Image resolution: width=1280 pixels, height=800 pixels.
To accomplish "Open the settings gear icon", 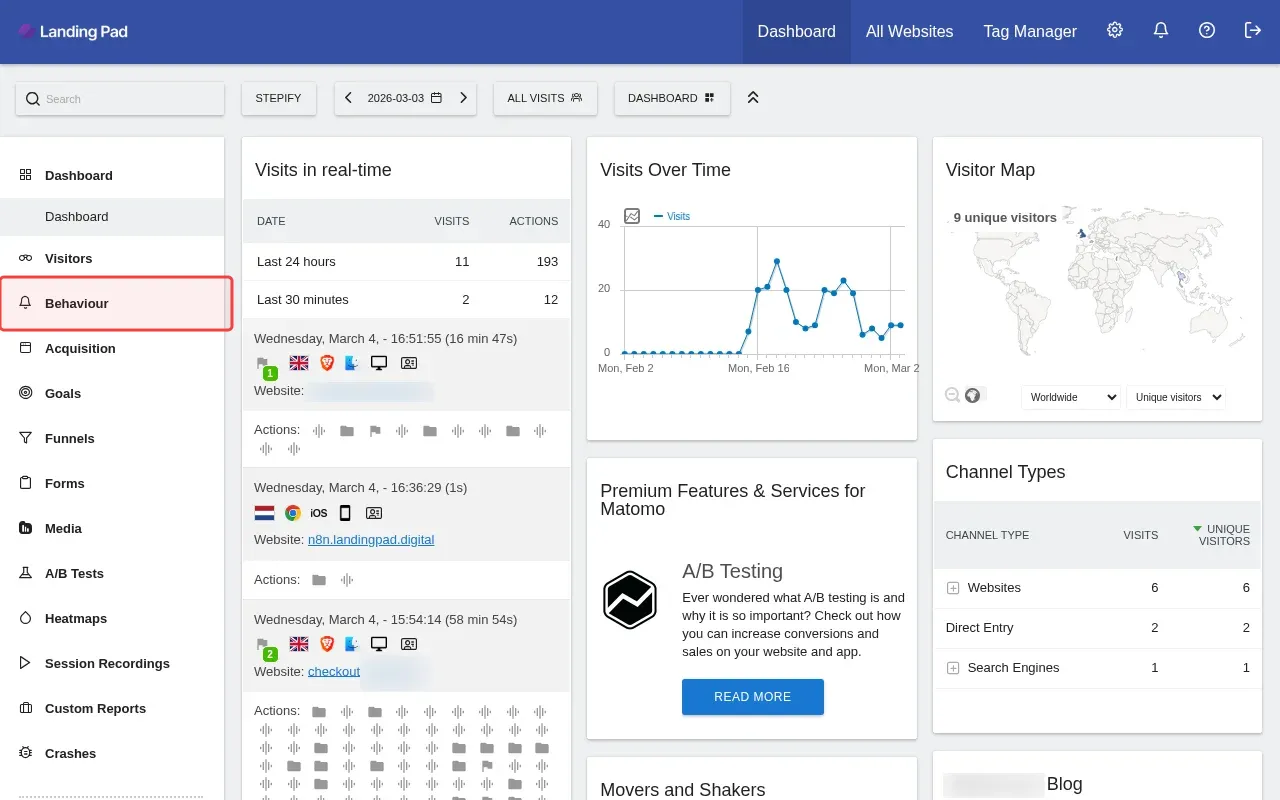I will point(1115,31).
